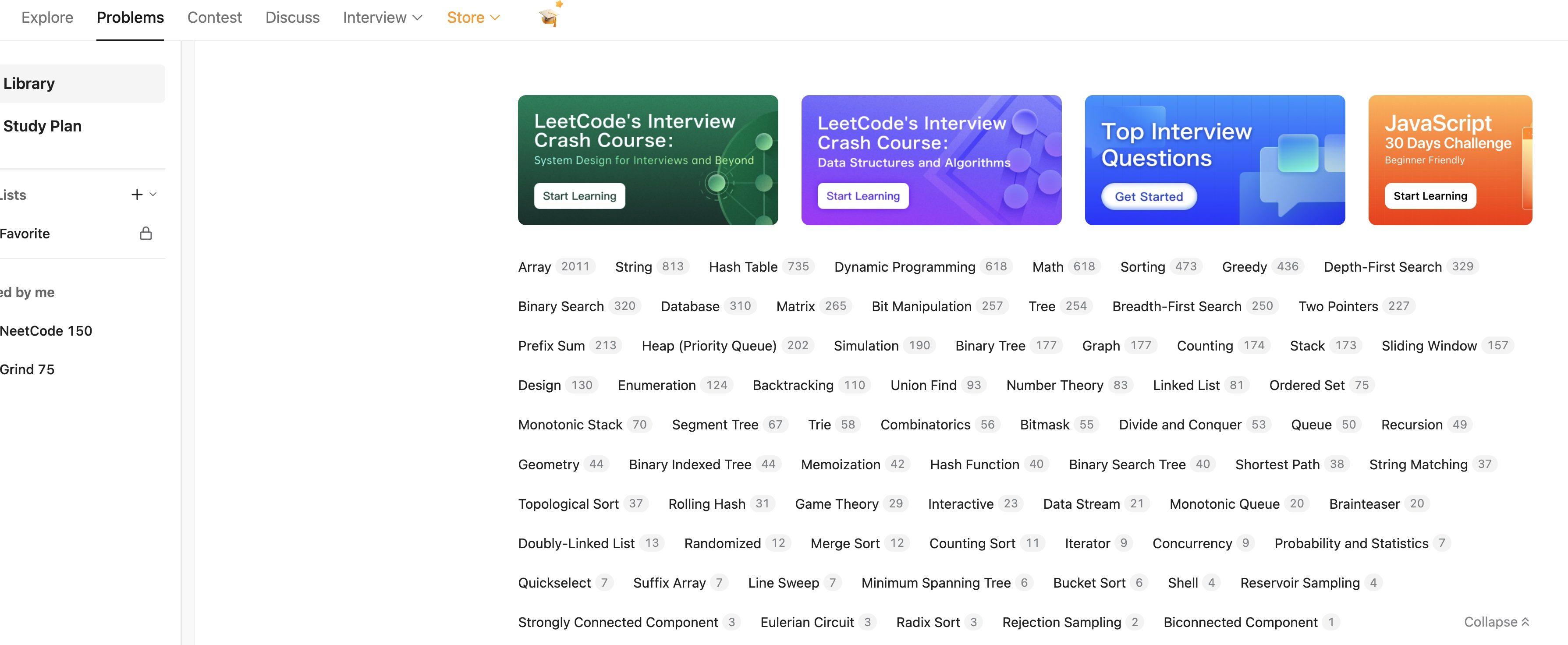Open the Contest tab
Screen dimensions: 1568x645
tap(214, 18)
